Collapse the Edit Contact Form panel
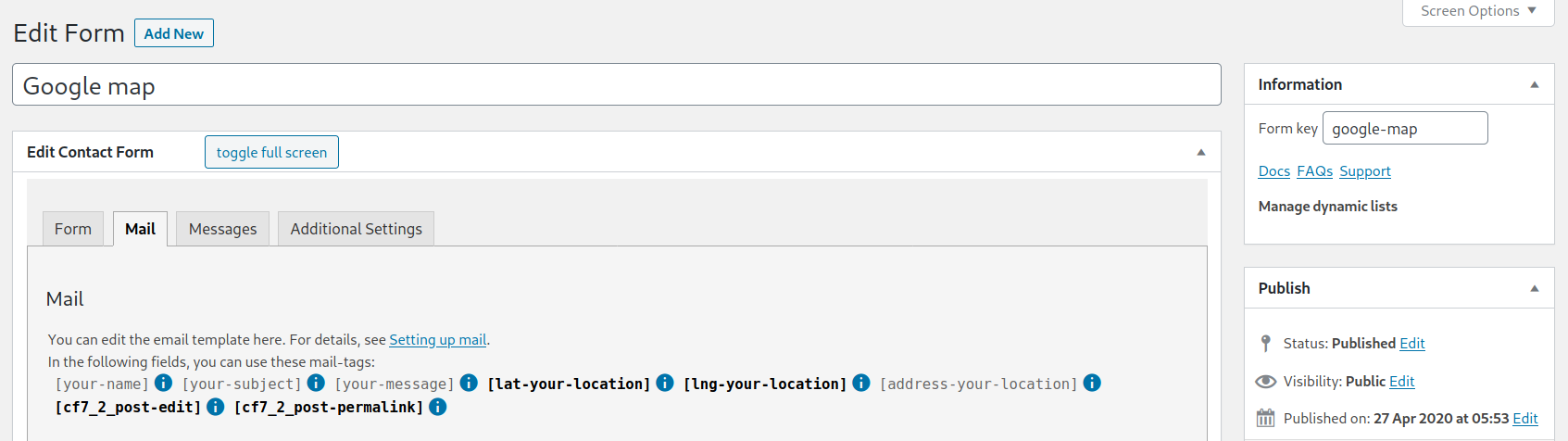This screenshot has height=441, width=1568. 1201,152
